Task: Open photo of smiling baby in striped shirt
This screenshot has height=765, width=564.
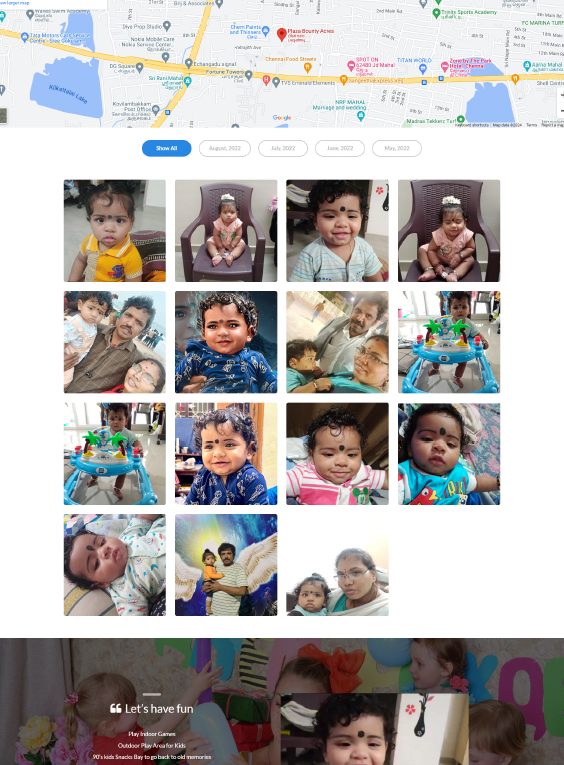Action: click(x=338, y=231)
